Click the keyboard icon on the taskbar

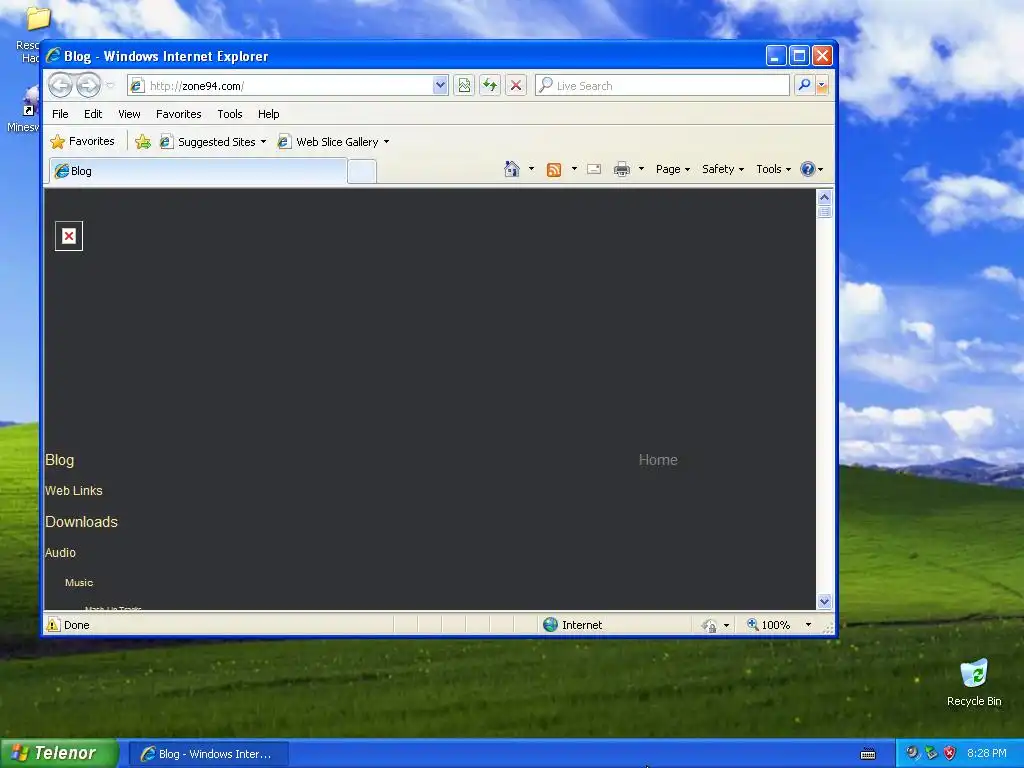(868, 754)
